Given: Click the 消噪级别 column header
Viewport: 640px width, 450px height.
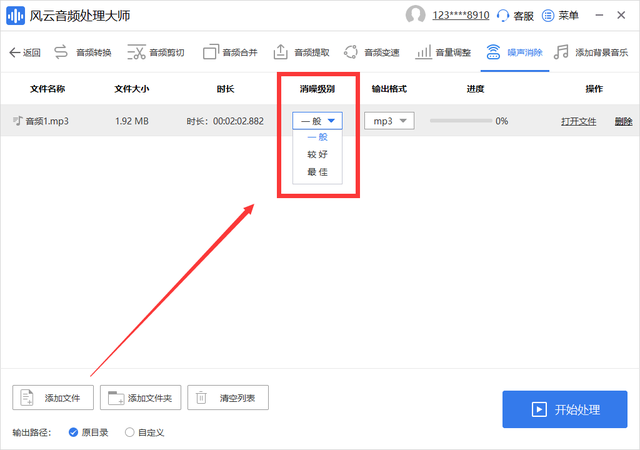Looking at the screenshot, I should pos(317,89).
